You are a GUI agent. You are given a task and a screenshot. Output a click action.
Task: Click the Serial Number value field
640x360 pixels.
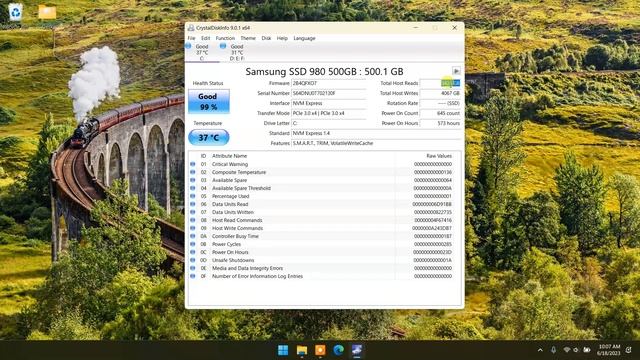329,93
